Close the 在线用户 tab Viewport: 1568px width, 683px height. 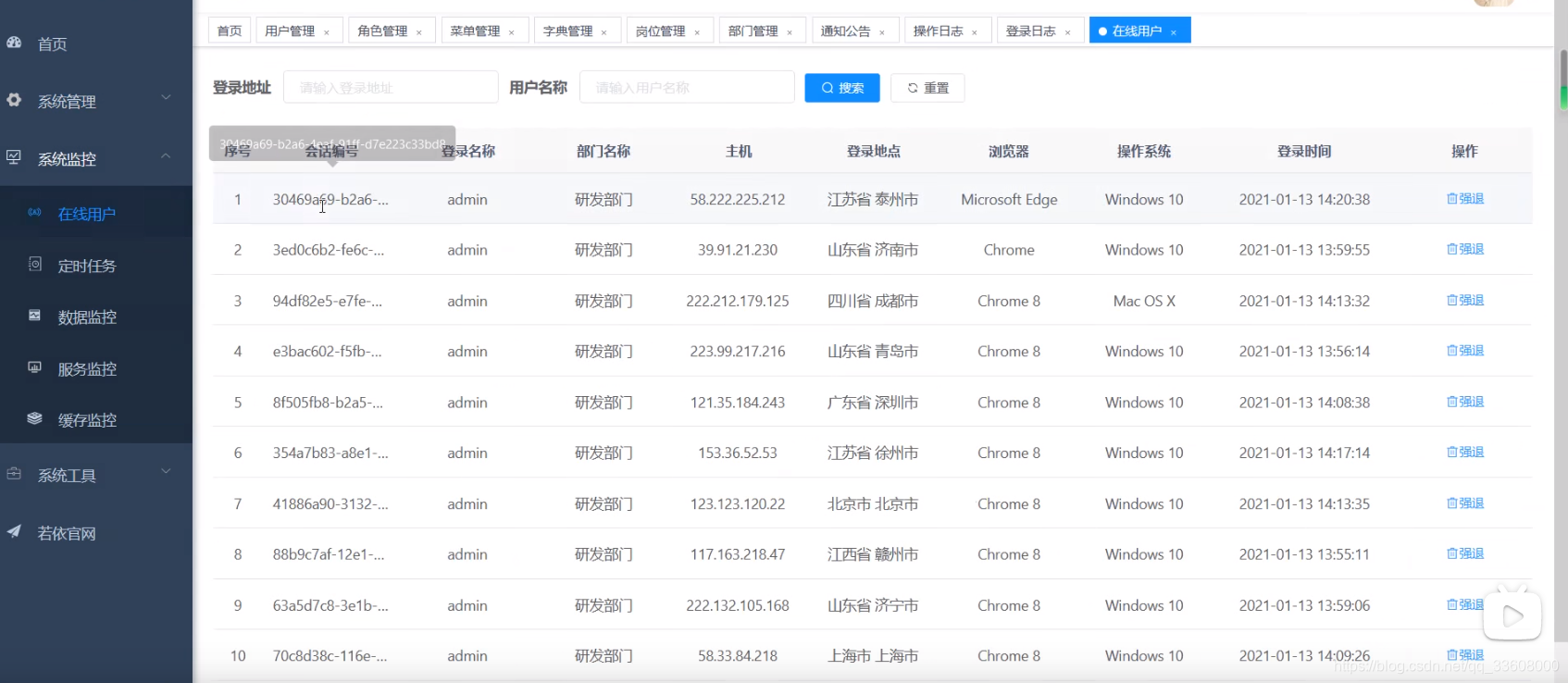coord(1174,32)
